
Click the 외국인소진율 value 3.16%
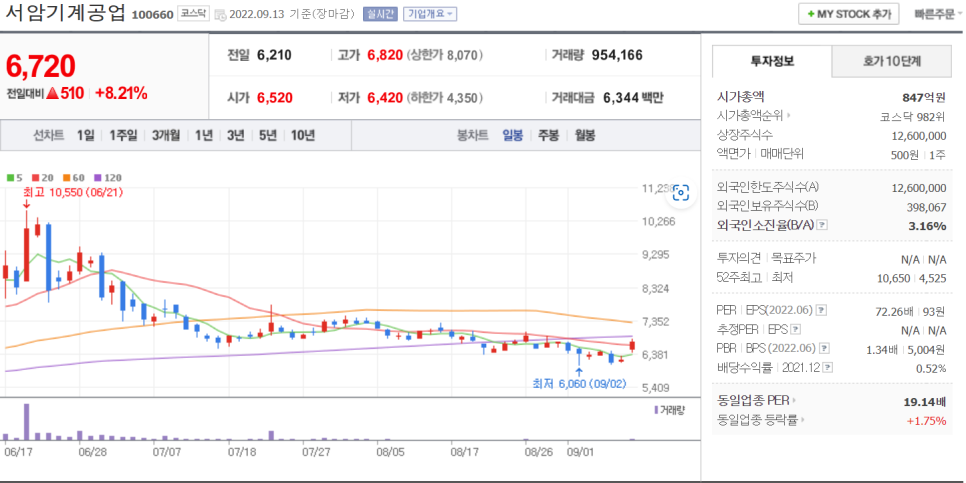927,226
